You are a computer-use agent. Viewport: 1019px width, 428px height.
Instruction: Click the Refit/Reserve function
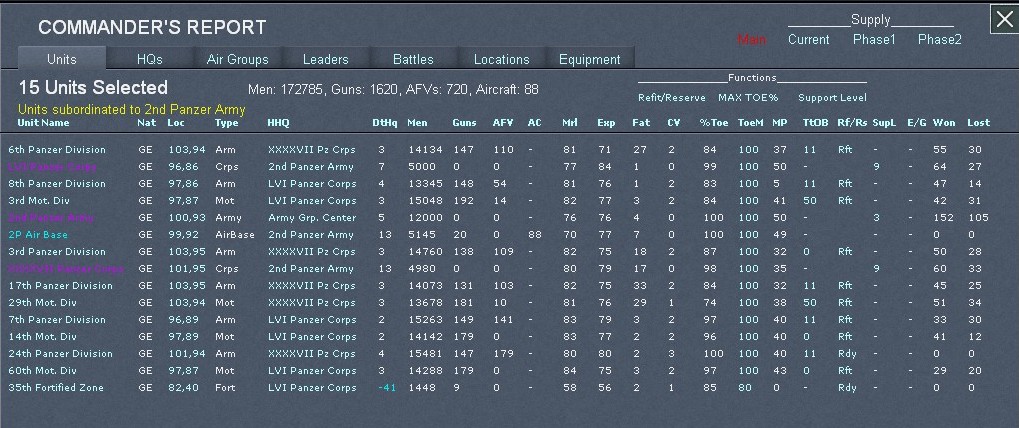671,98
